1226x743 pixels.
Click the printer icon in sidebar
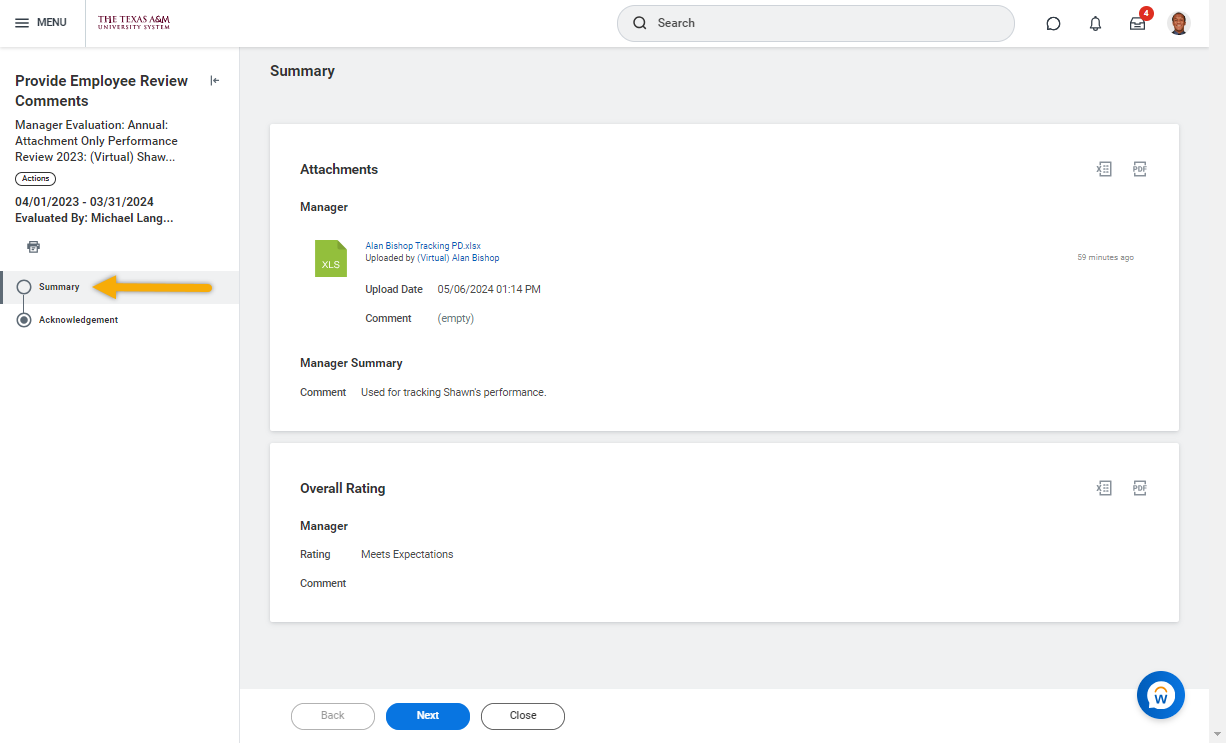pos(33,247)
